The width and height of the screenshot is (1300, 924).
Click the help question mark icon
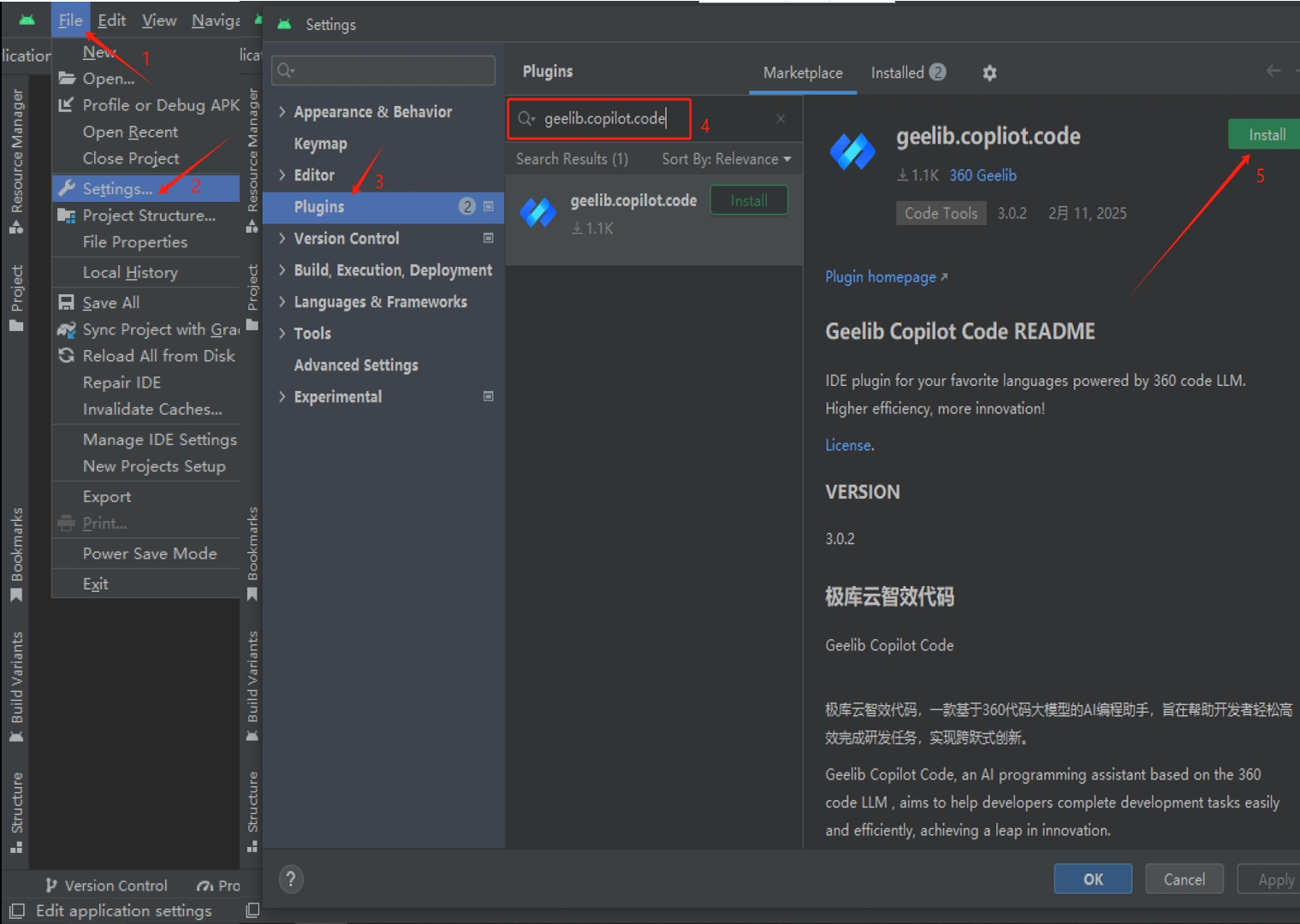[291, 879]
